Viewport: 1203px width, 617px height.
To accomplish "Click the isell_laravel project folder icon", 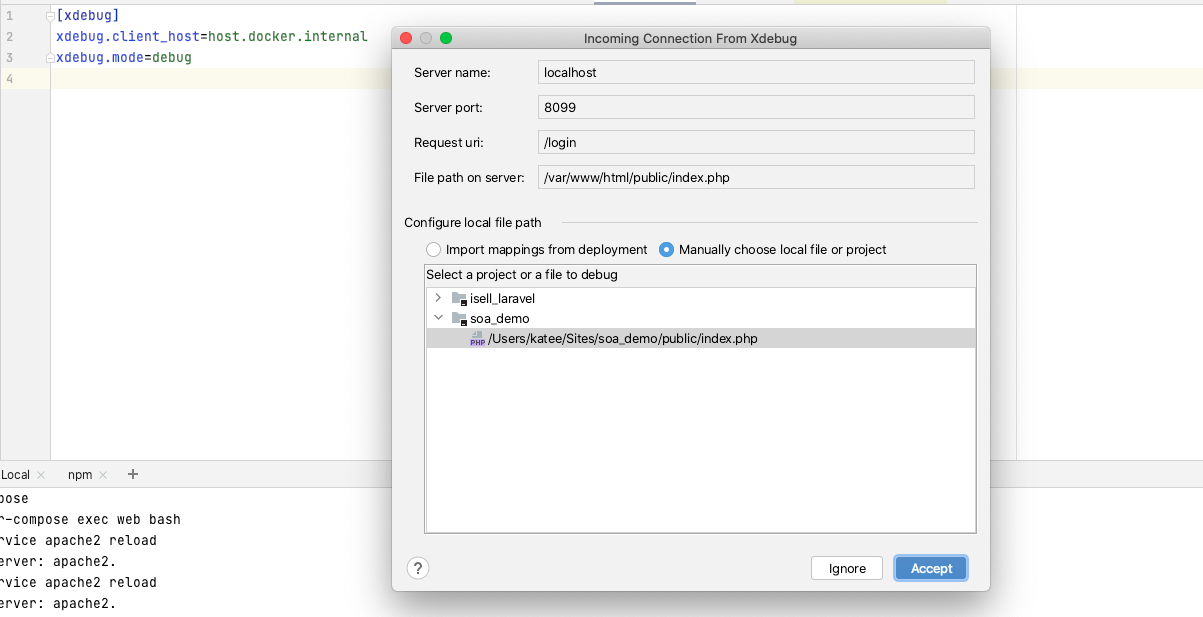I will click(459, 298).
